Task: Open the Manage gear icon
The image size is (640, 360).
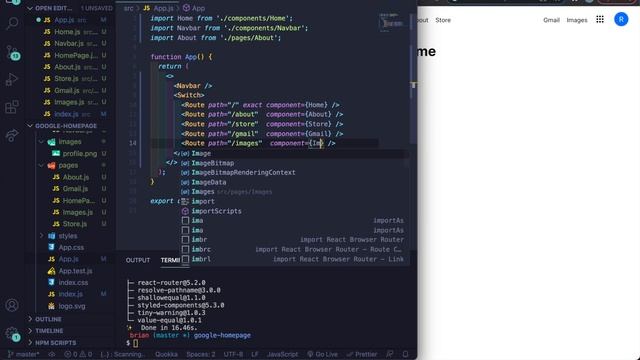Action: point(12,334)
